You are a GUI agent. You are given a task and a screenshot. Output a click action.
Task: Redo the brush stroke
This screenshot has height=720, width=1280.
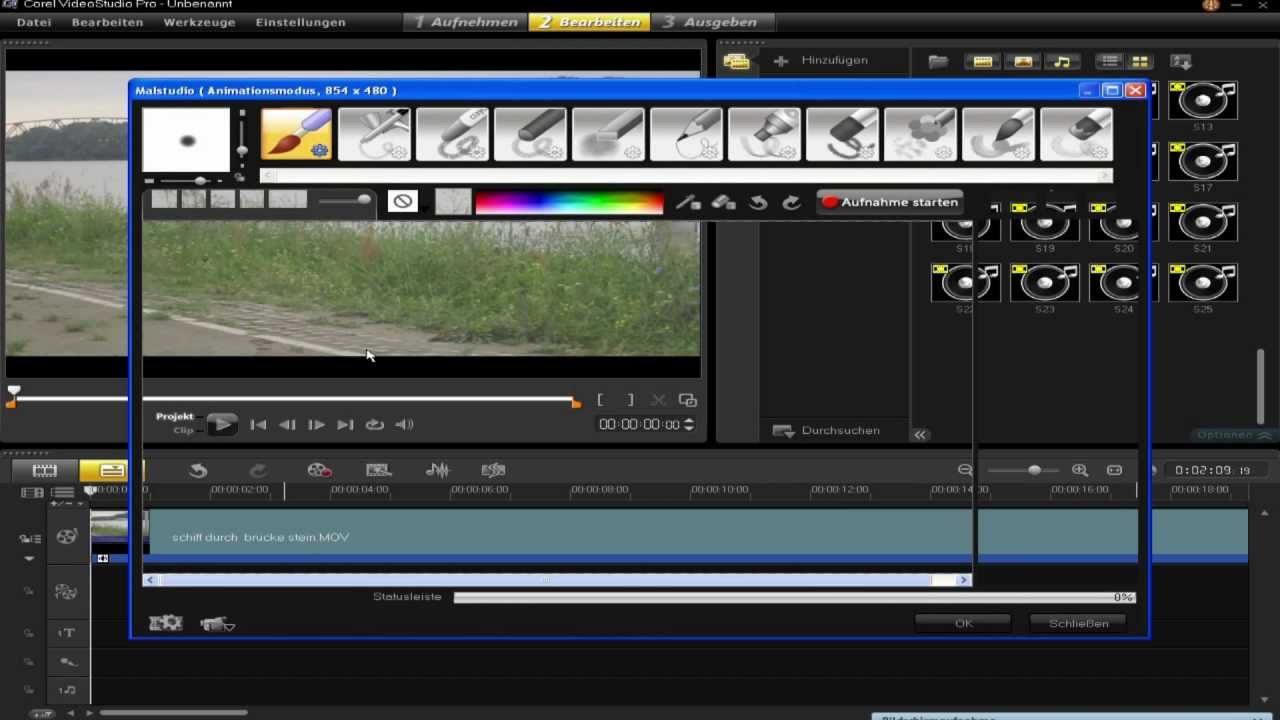(791, 202)
